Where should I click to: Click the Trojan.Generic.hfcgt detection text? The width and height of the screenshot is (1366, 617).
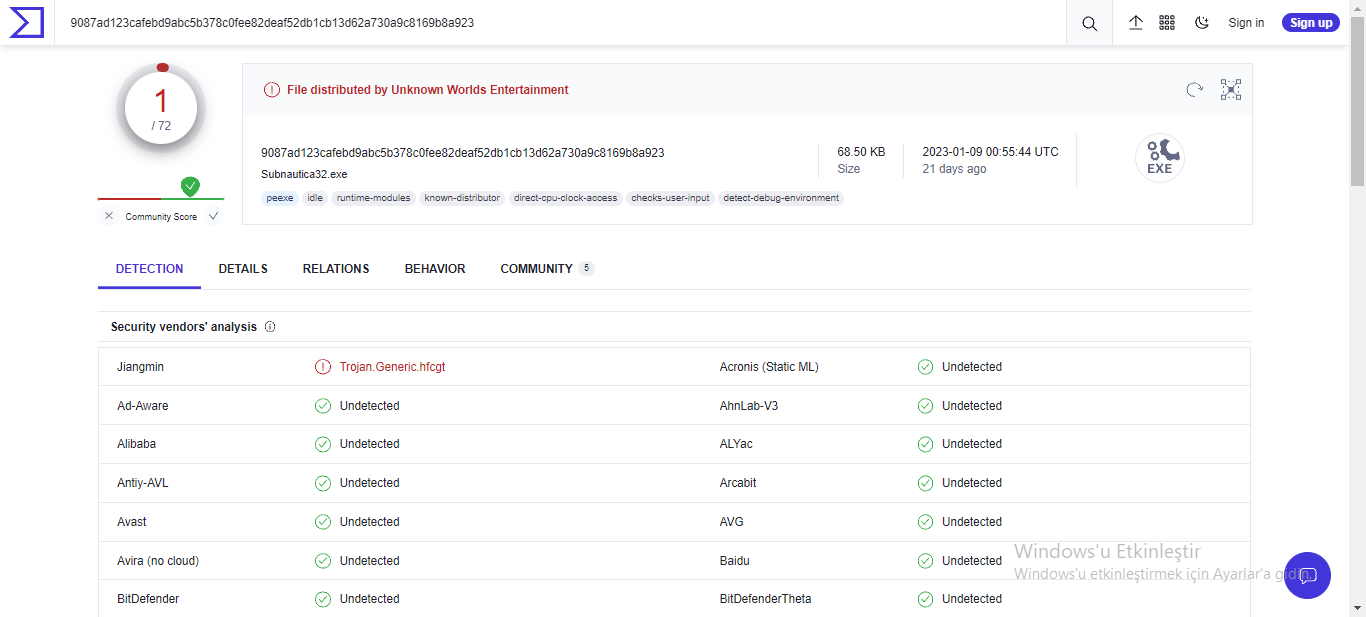coord(392,367)
